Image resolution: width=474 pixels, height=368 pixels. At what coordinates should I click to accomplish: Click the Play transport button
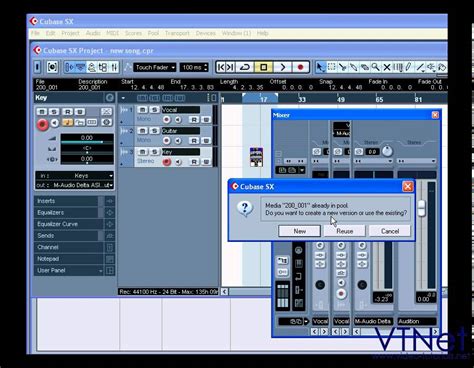tap(282, 67)
